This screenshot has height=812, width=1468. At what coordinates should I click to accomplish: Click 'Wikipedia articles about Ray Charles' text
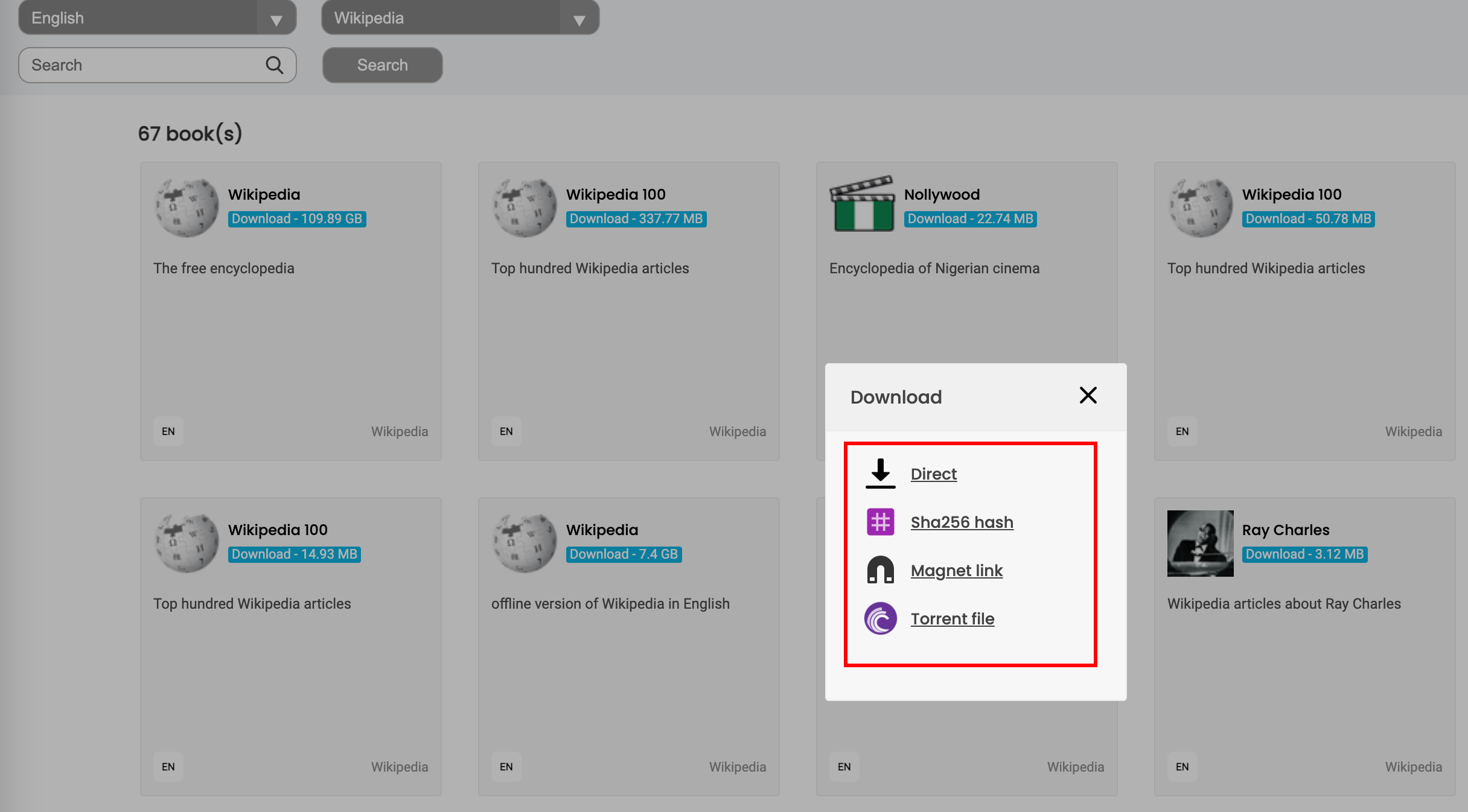coord(1284,604)
